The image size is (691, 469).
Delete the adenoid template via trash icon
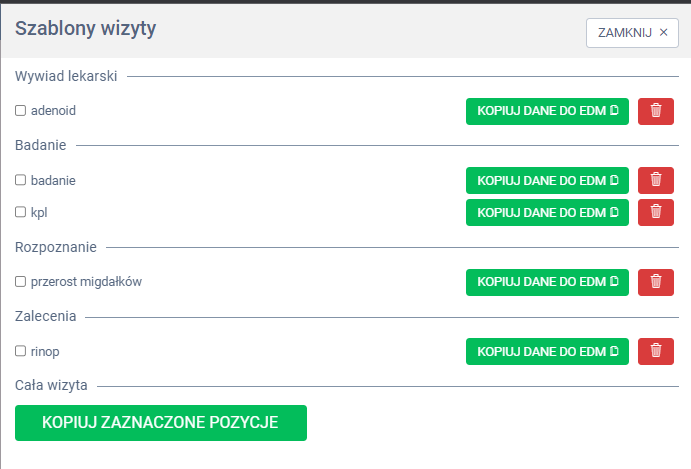pyautogui.click(x=655, y=111)
